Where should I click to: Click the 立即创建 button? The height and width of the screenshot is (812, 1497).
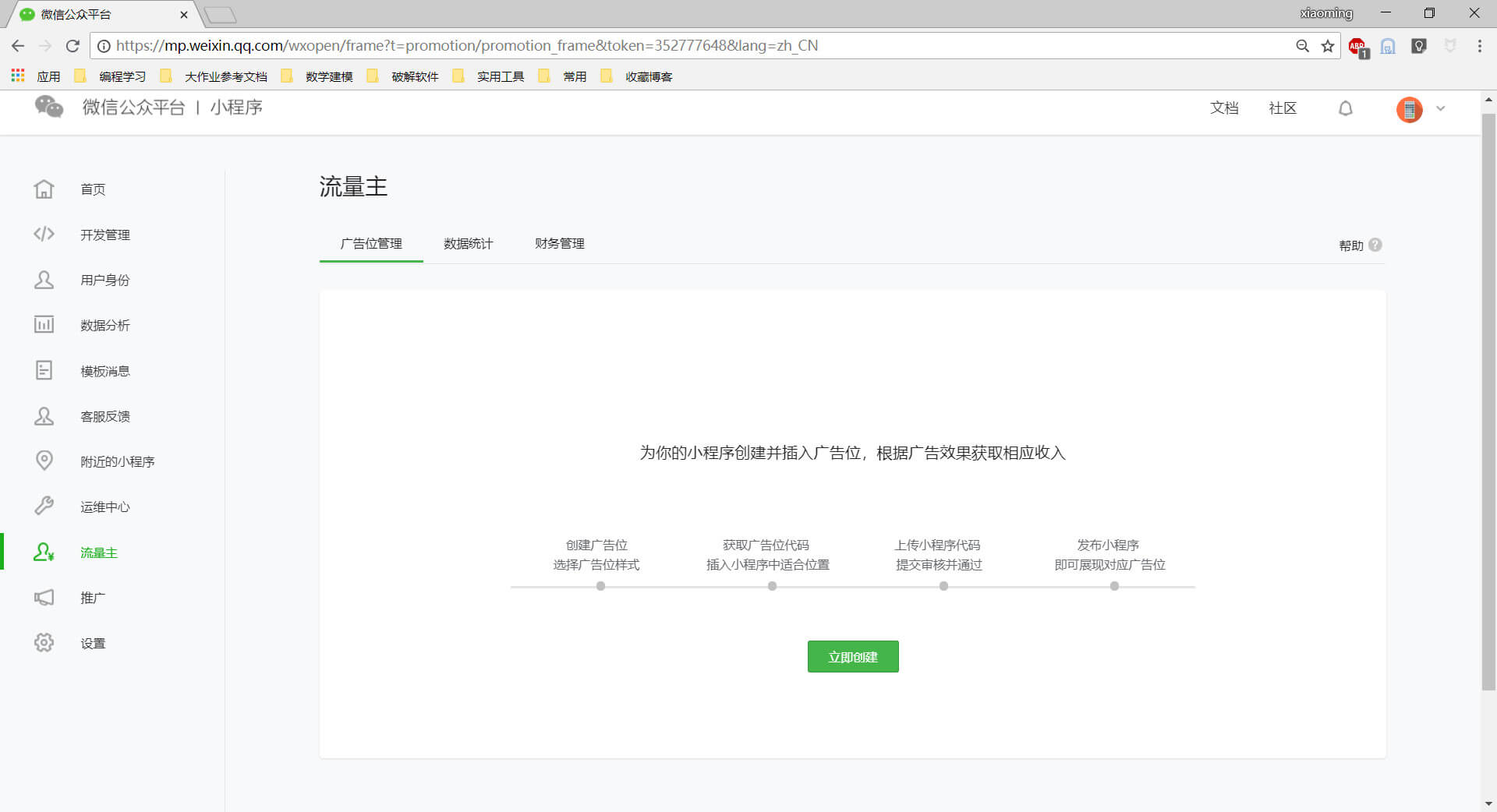(x=853, y=657)
